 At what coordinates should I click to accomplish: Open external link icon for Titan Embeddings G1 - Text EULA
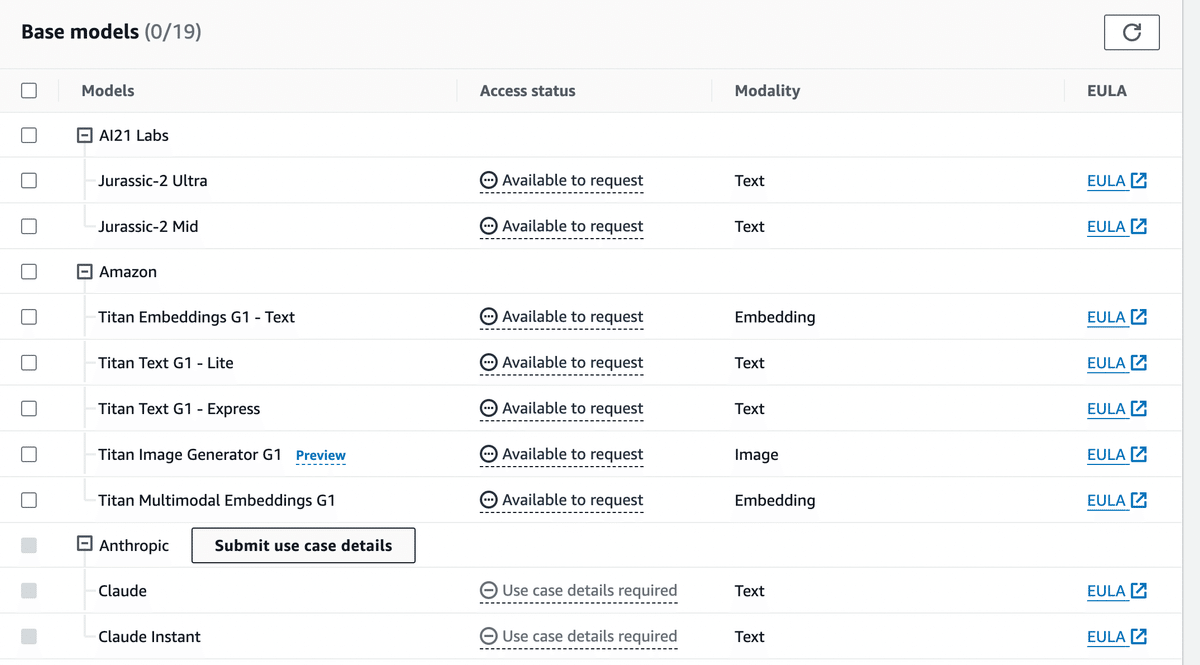tap(1139, 317)
